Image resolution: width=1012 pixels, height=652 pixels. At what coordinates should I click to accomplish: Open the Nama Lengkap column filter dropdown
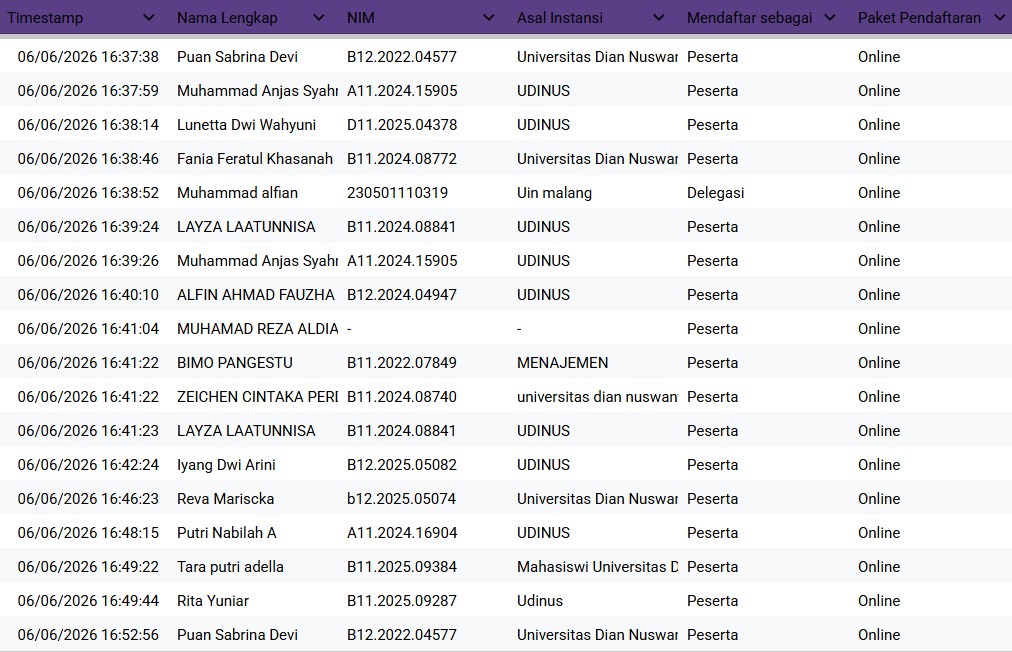click(319, 17)
